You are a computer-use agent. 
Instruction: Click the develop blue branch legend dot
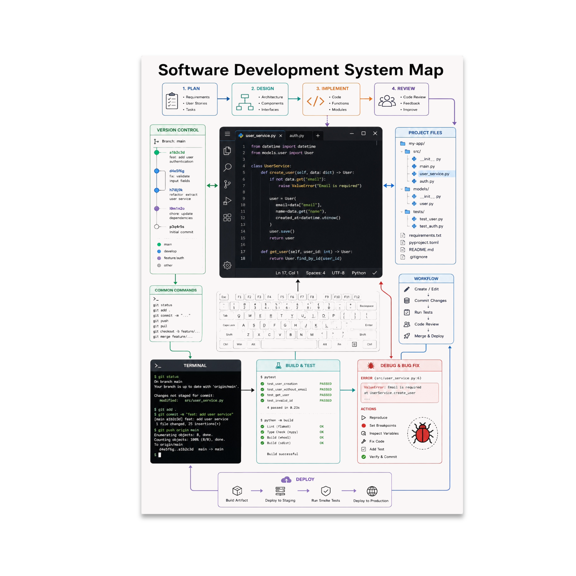coord(159,251)
